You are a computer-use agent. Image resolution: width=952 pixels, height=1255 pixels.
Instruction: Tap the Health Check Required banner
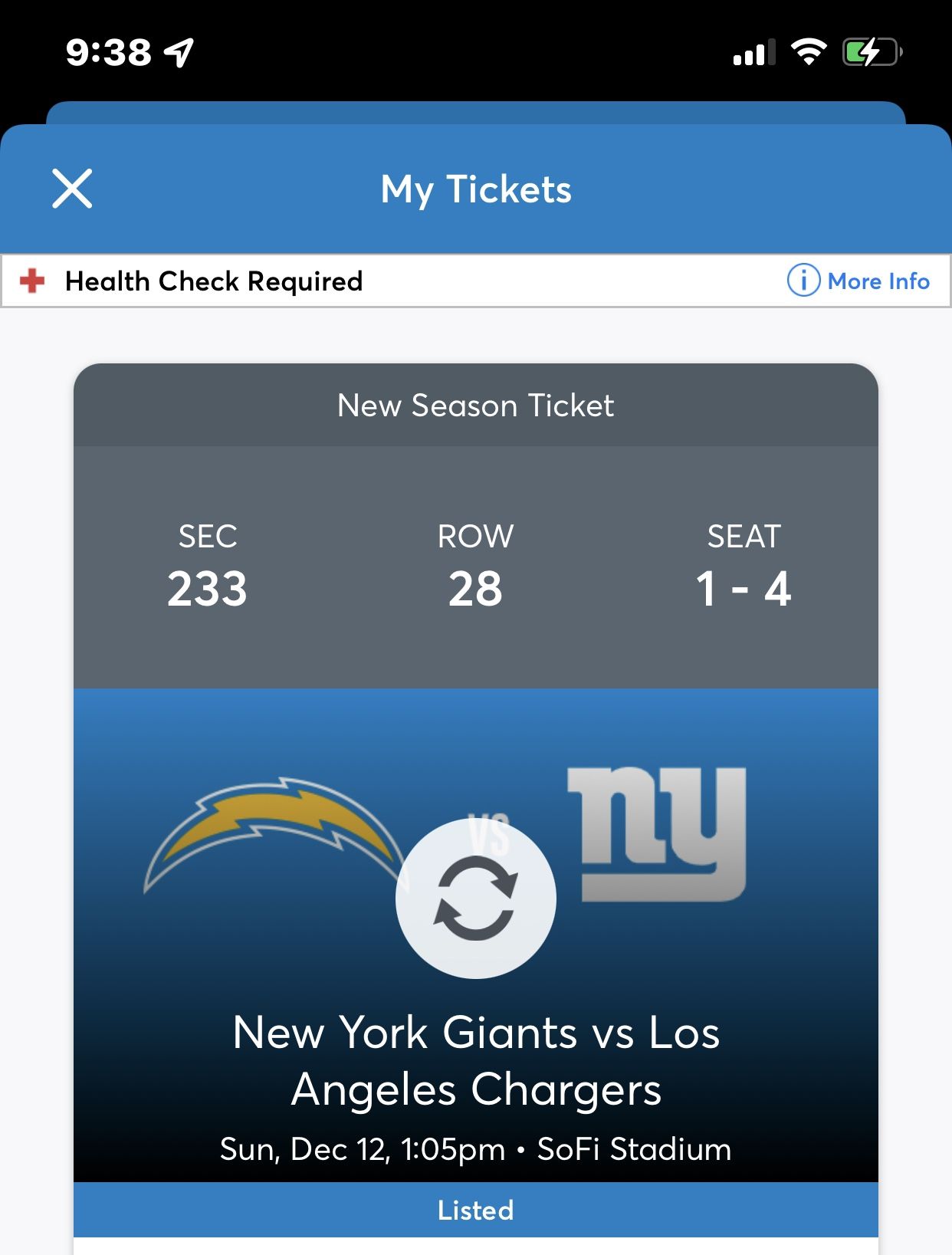(214, 281)
